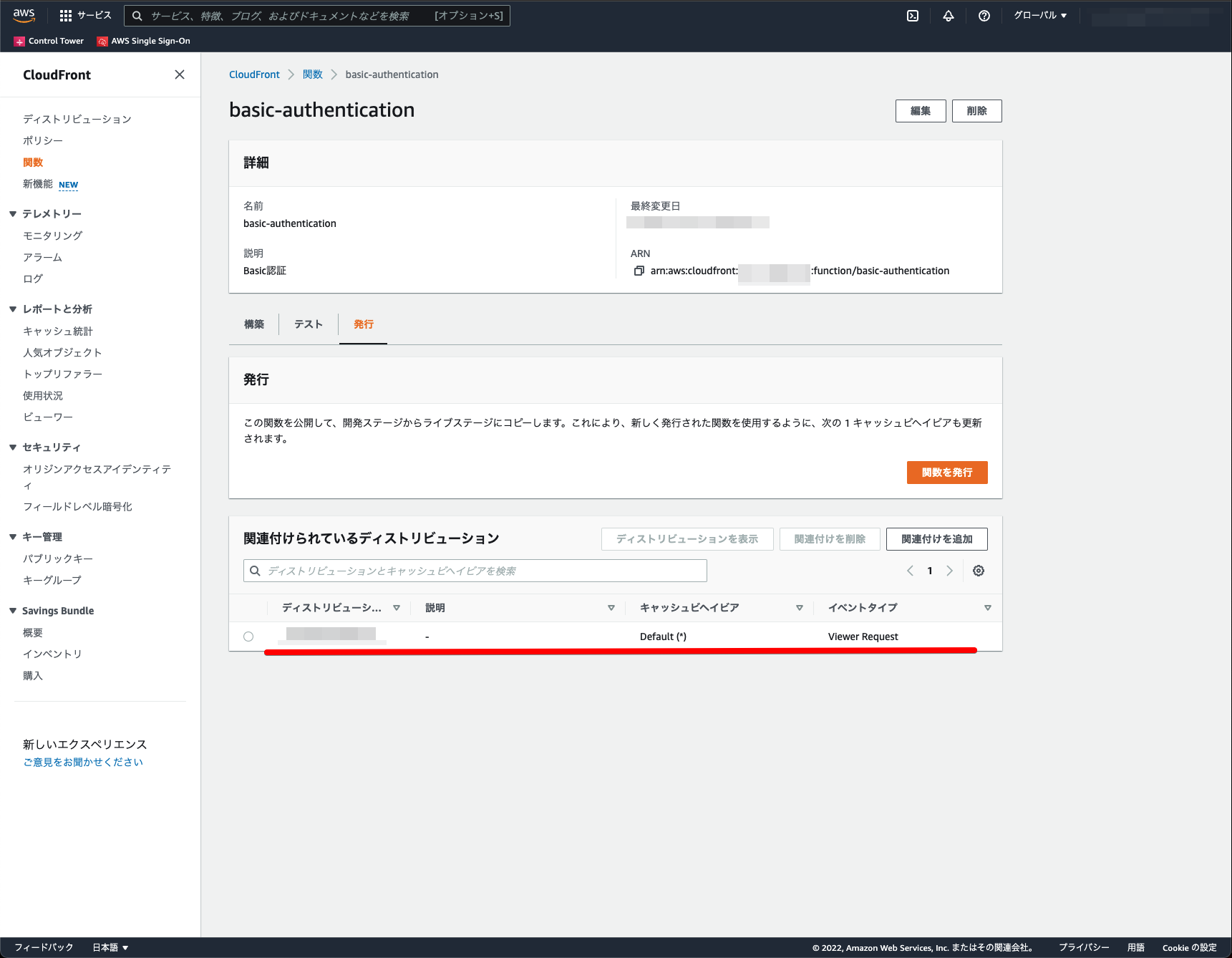This screenshot has width=1232, height=958.
Task: Open キーグループ page
Action: tap(52, 580)
